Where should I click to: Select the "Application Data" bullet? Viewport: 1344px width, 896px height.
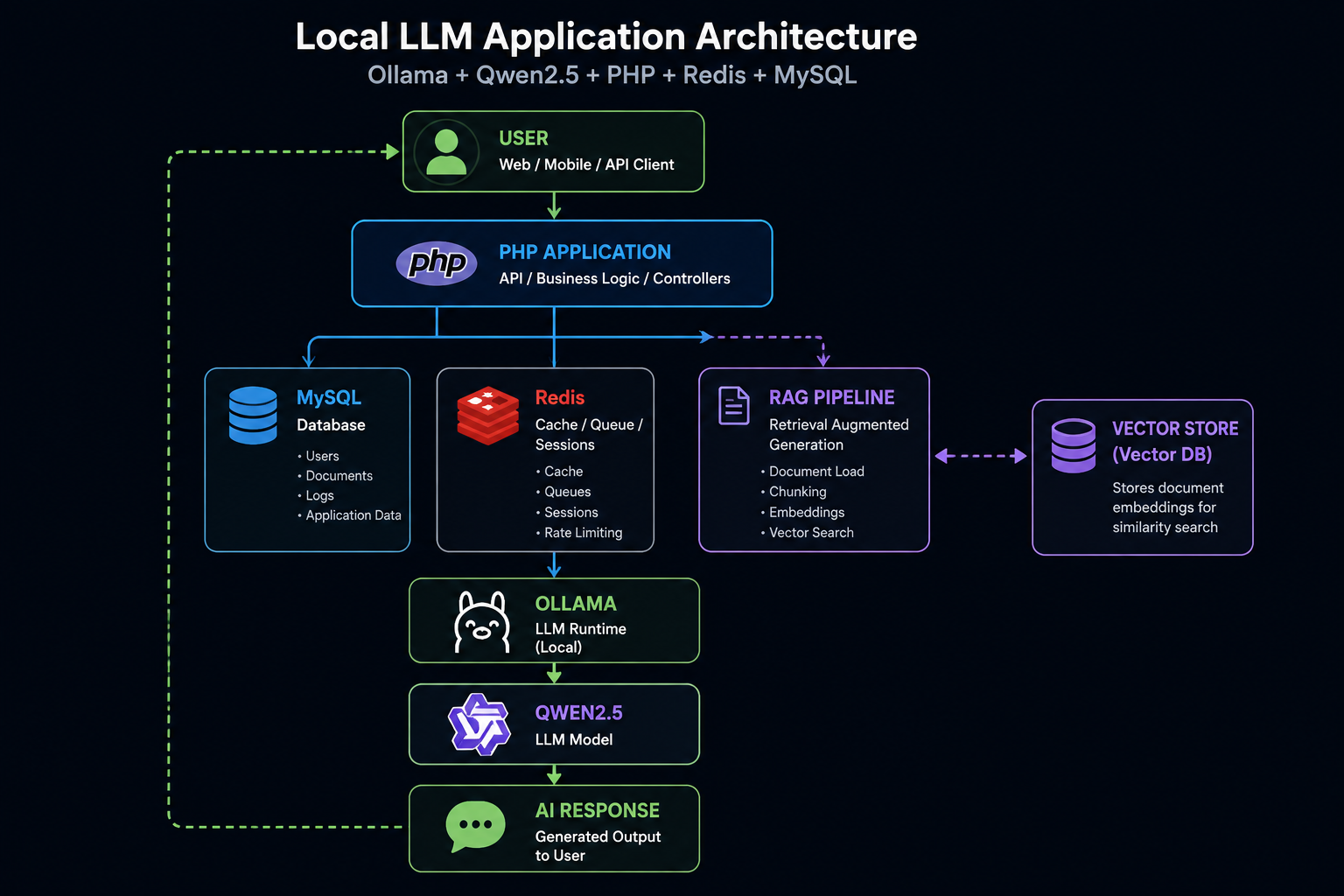point(349,515)
